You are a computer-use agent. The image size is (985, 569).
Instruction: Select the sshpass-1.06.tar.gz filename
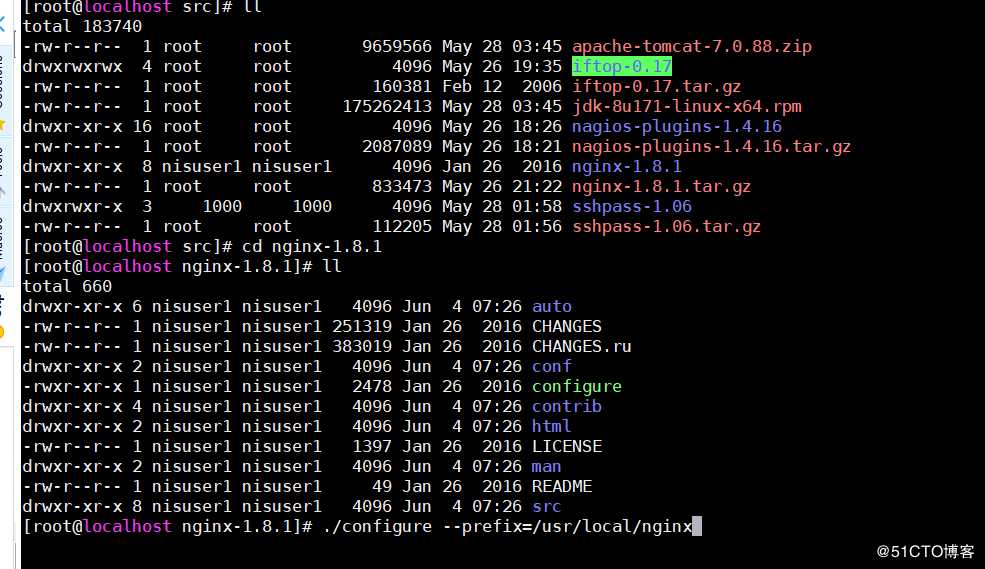tap(667, 227)
